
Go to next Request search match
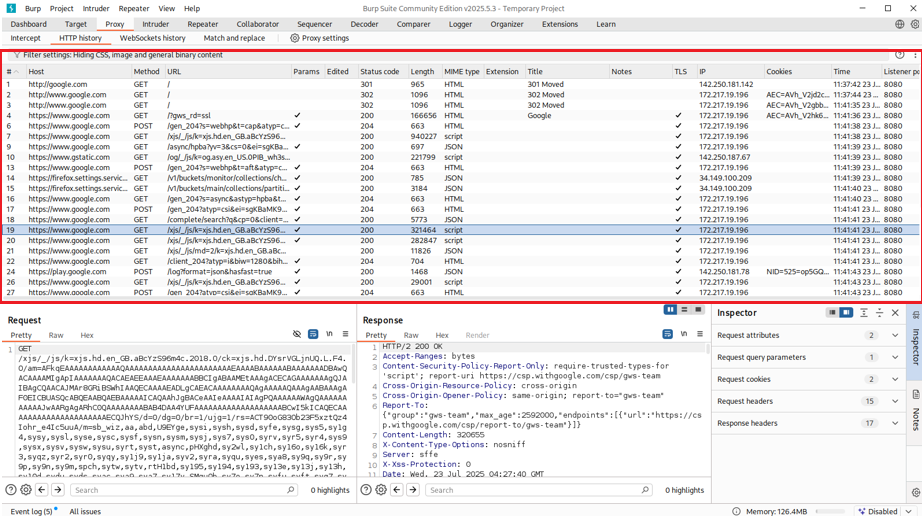pos(58,490)
